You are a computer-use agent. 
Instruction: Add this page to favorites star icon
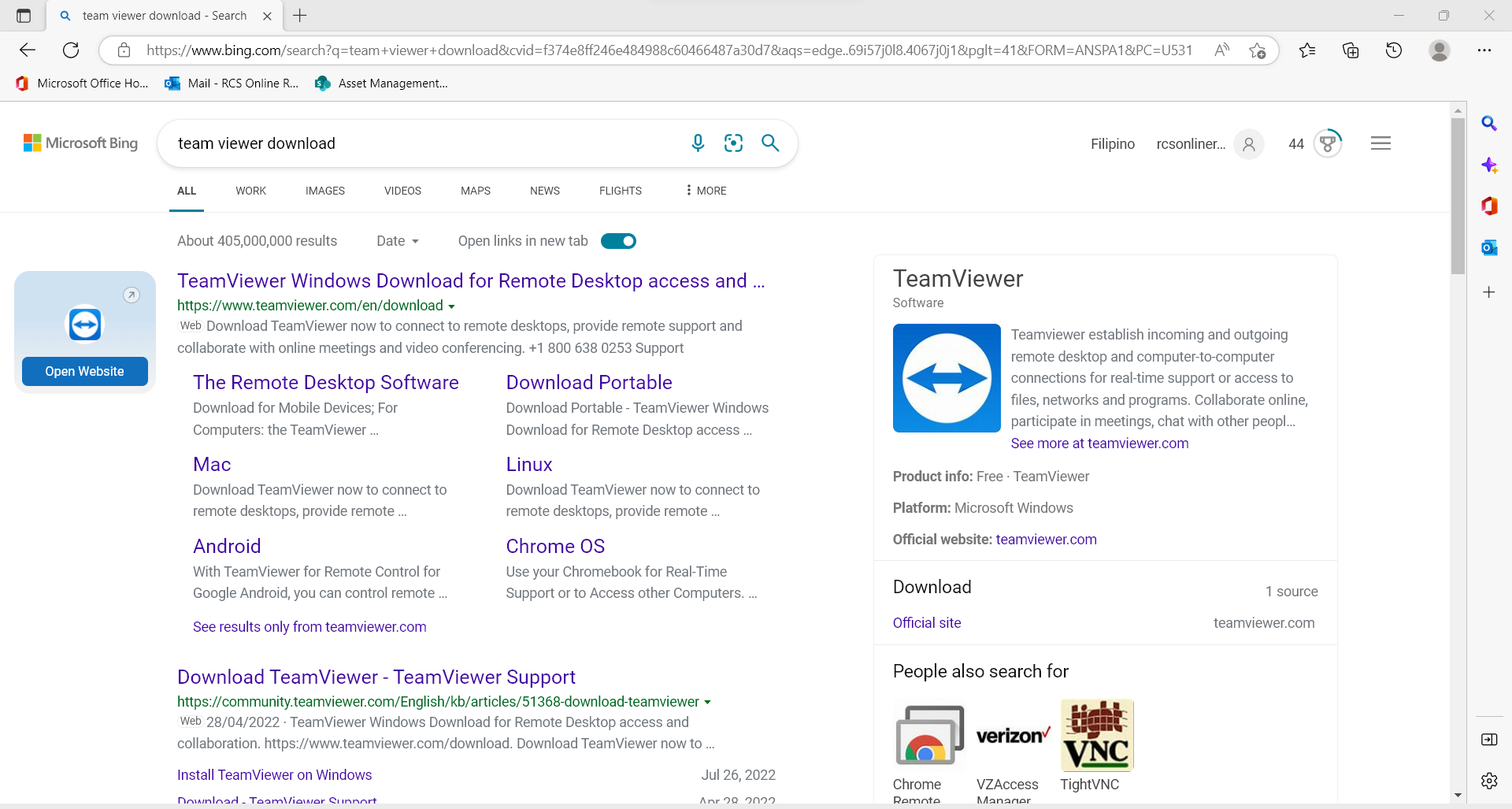[x=1258, y=50]
